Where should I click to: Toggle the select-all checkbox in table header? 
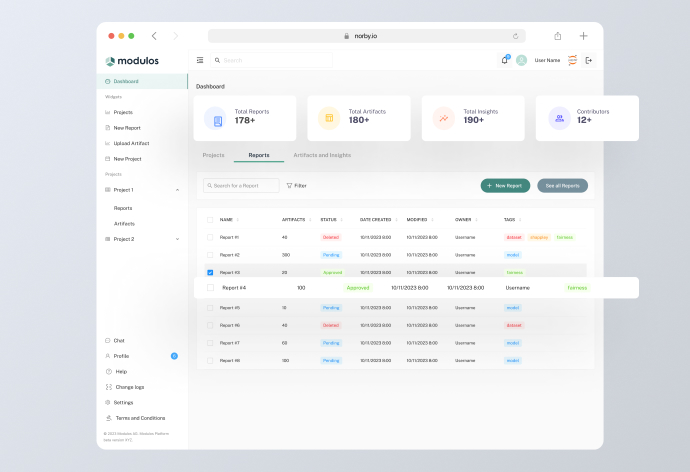210,219
